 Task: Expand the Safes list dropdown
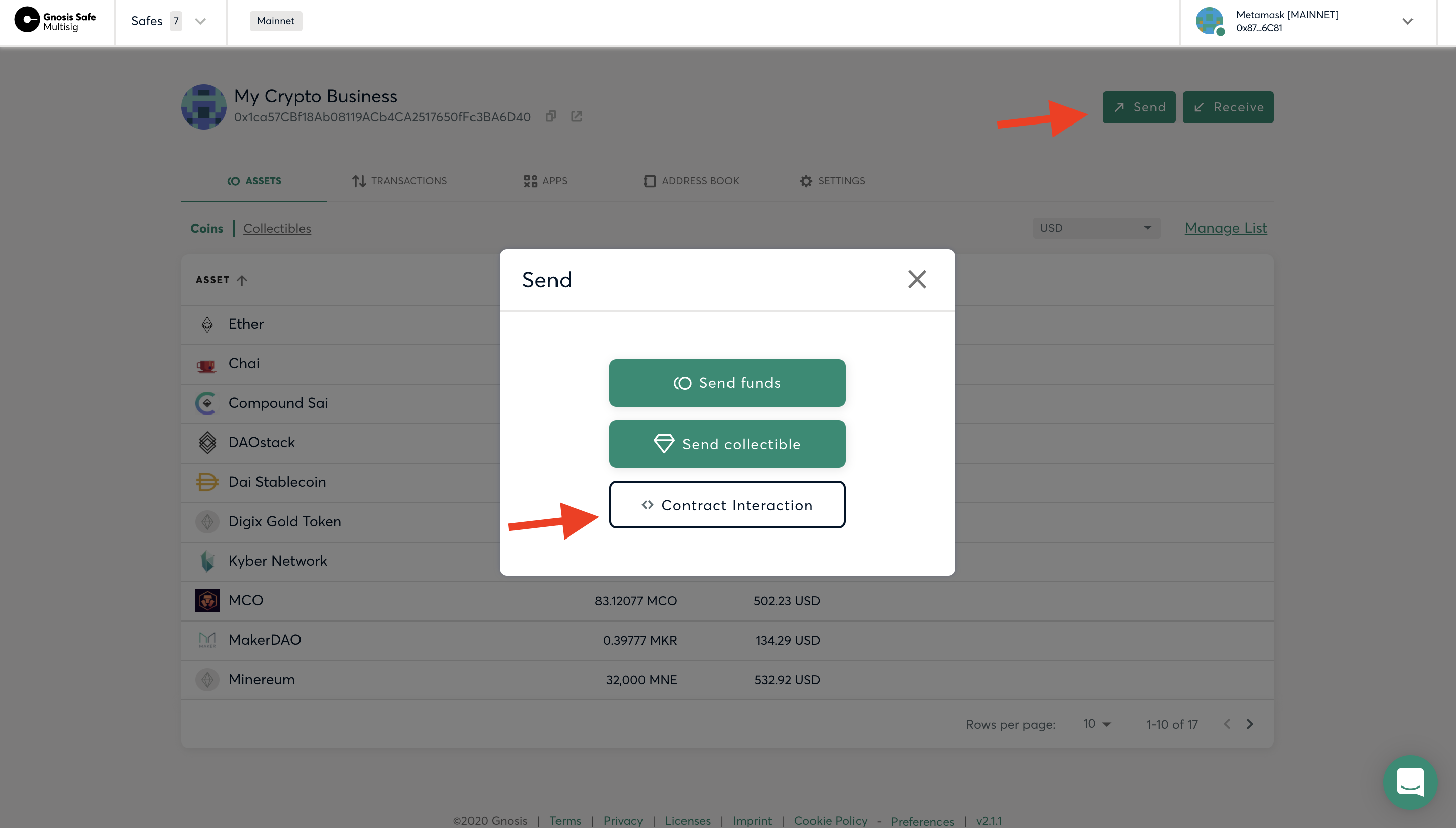(x=200, y=22)
